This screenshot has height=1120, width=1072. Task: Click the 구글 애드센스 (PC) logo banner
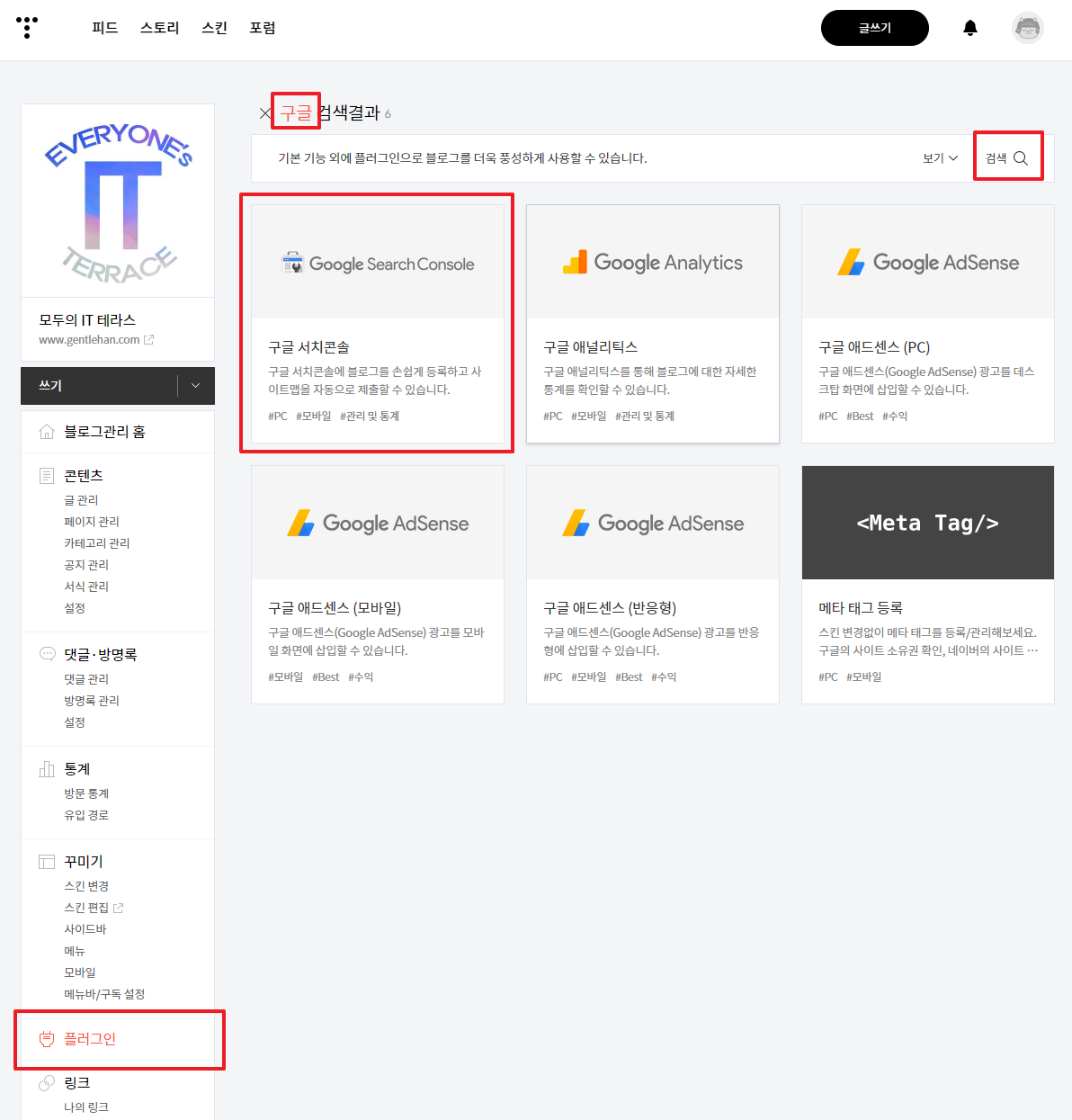(x=928, y=262)
